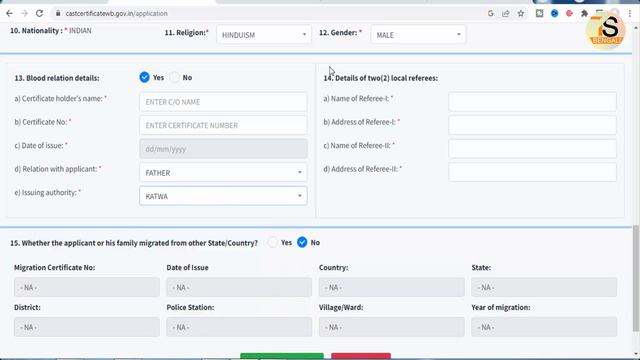Click Name of Referee-I field

point(532,102)
